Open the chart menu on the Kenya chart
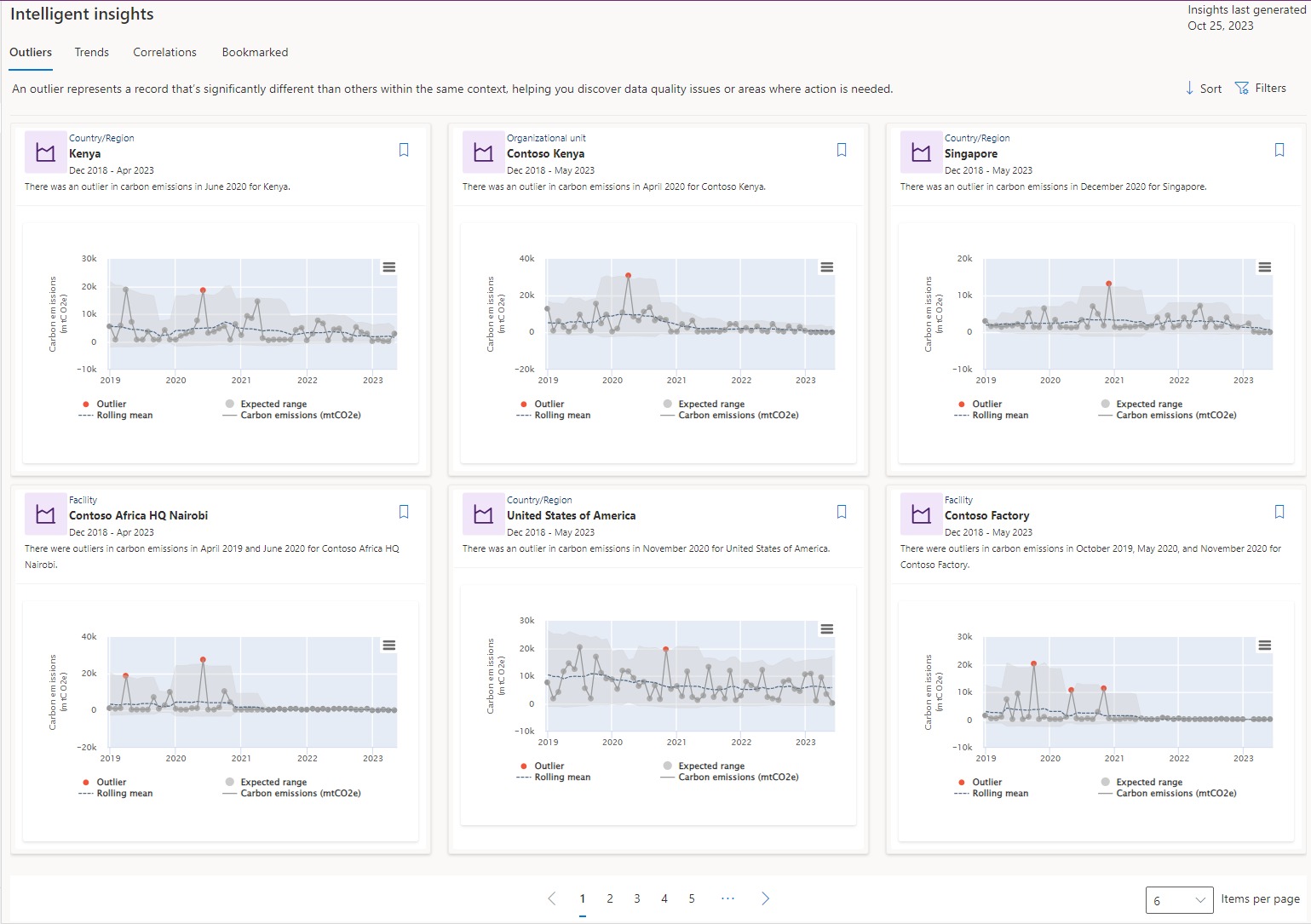 click(x=389, y=267)
